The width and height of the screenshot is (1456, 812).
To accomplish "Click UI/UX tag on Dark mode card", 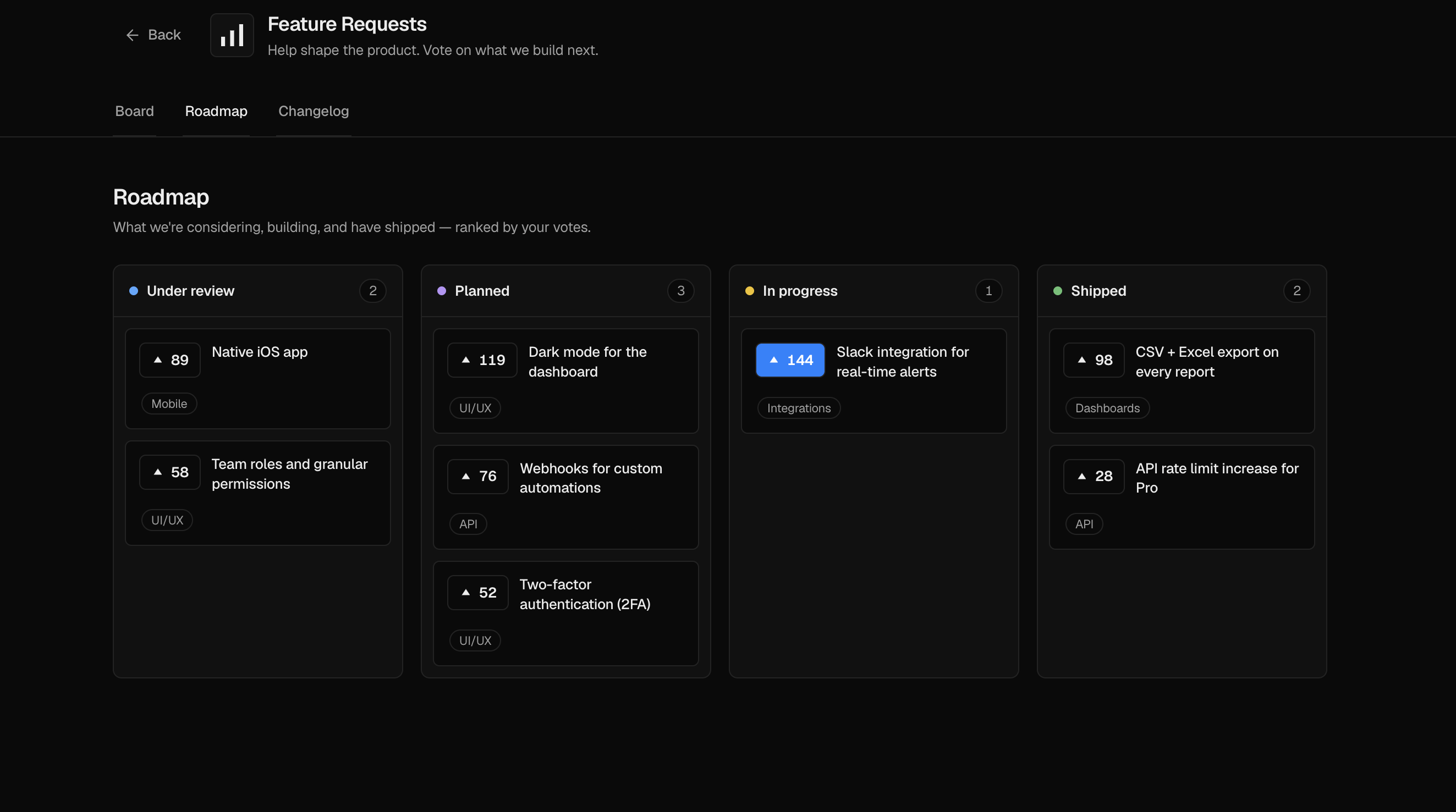I will click(475, 408).
